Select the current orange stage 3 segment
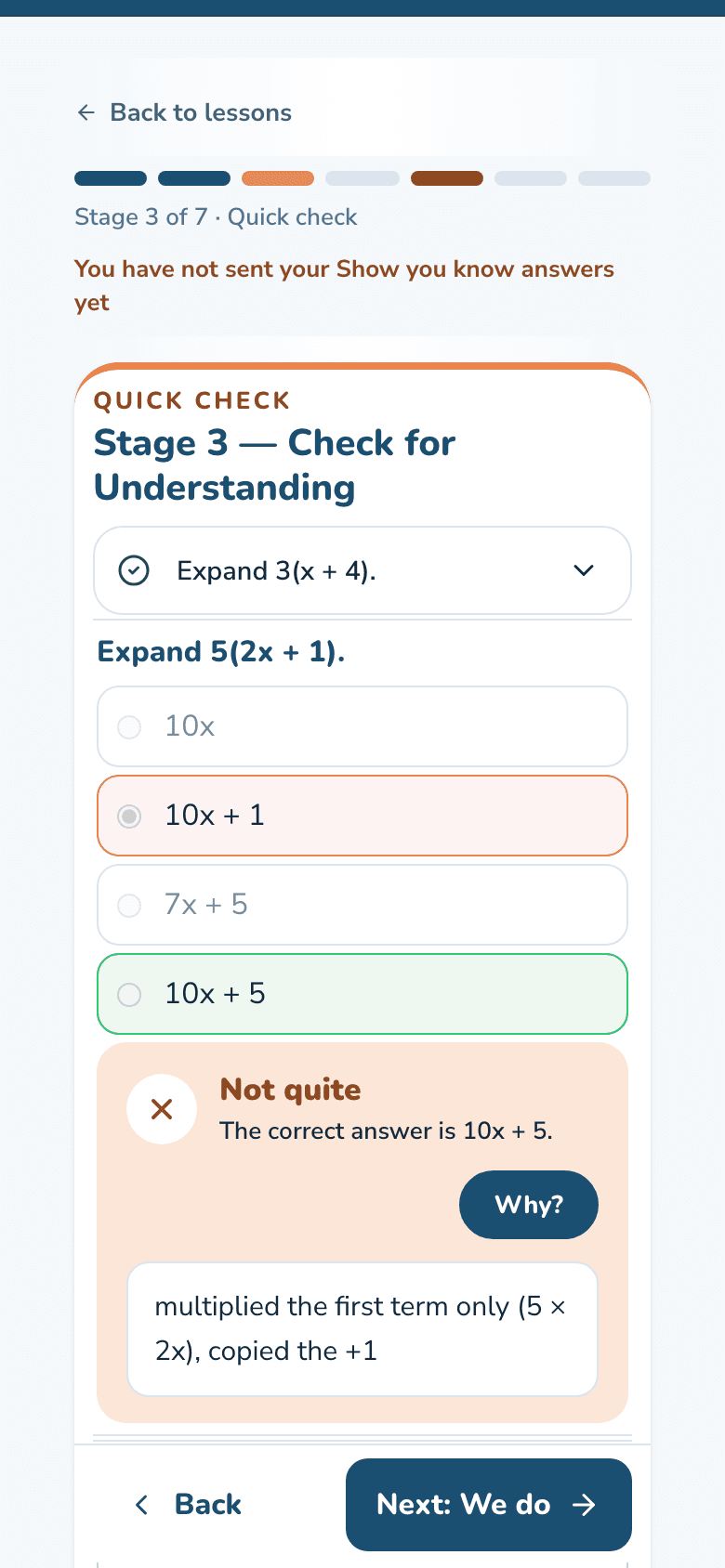Image resolution: width=725 pixels, height=1568 pixels. point(278,178)
